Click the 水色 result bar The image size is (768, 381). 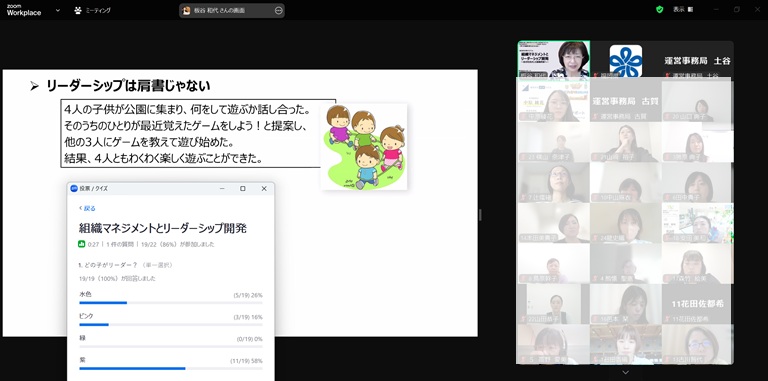pyautogui.click(x=170, y=303)
